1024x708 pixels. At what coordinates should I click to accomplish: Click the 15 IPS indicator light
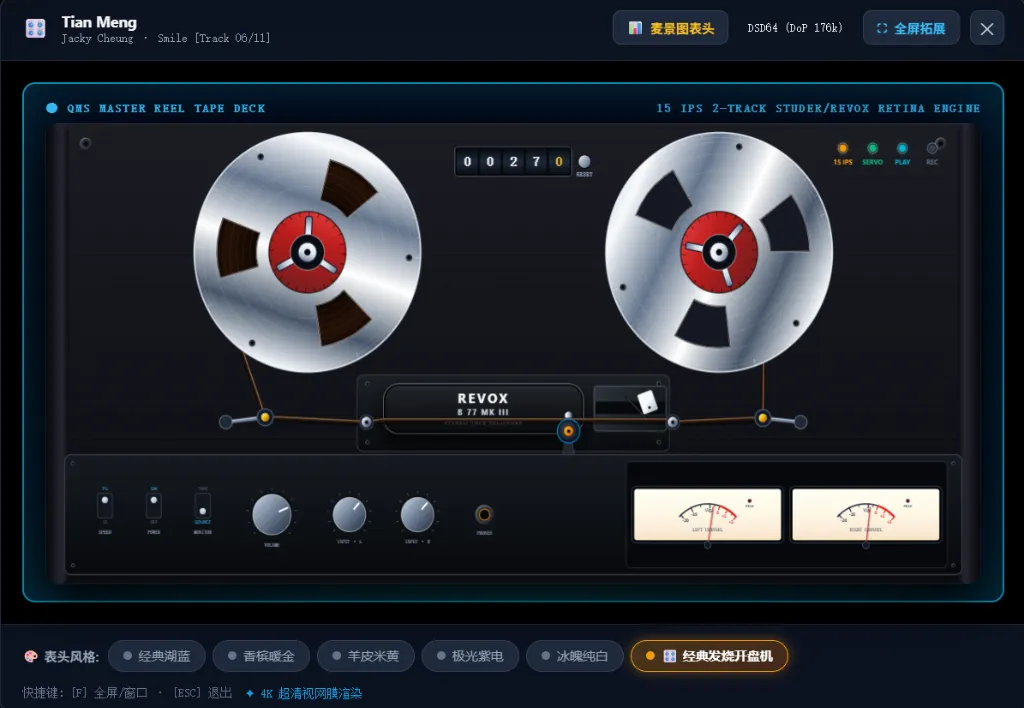click(842, 148)
